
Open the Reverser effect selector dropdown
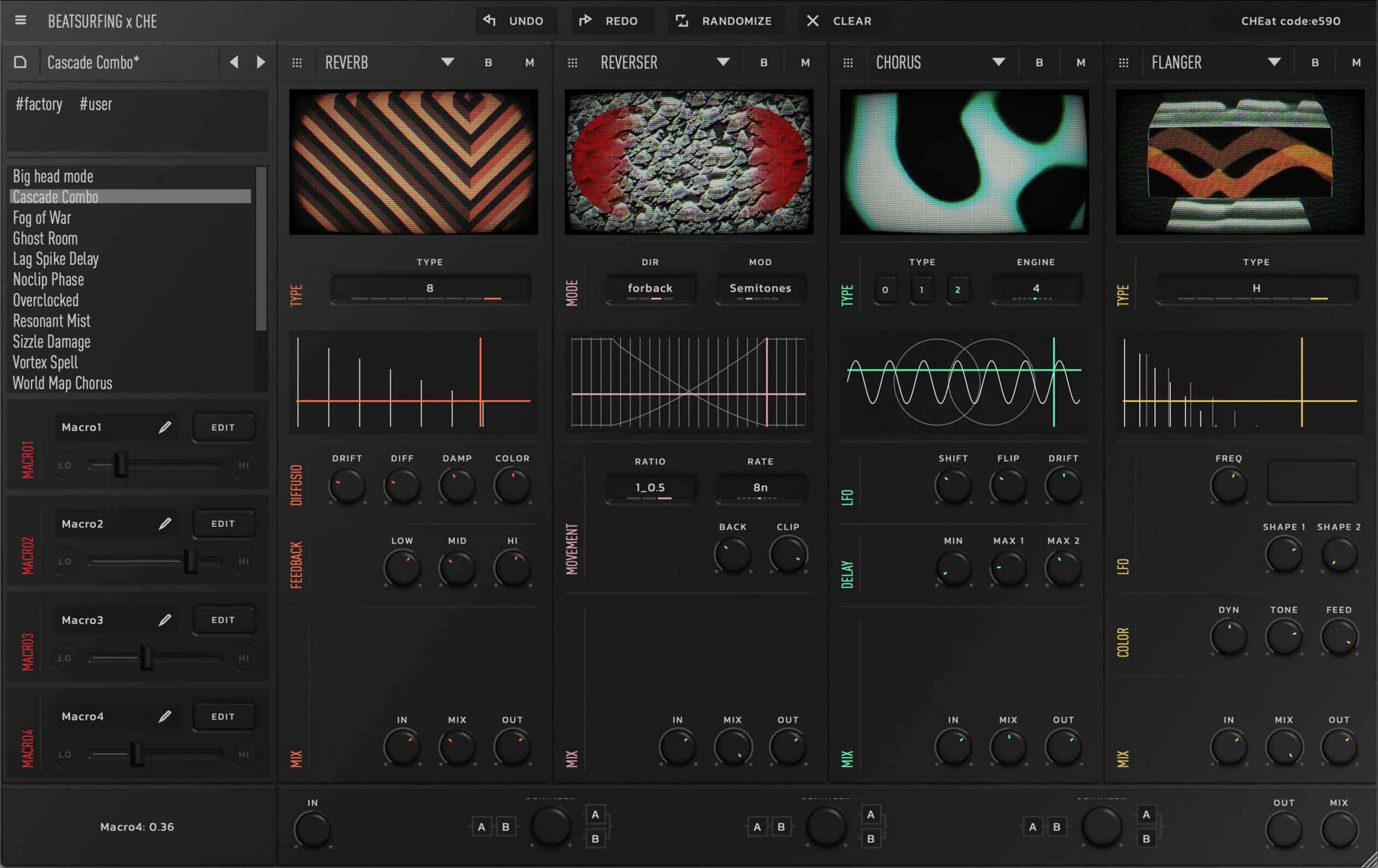click(x=723, y=62)
